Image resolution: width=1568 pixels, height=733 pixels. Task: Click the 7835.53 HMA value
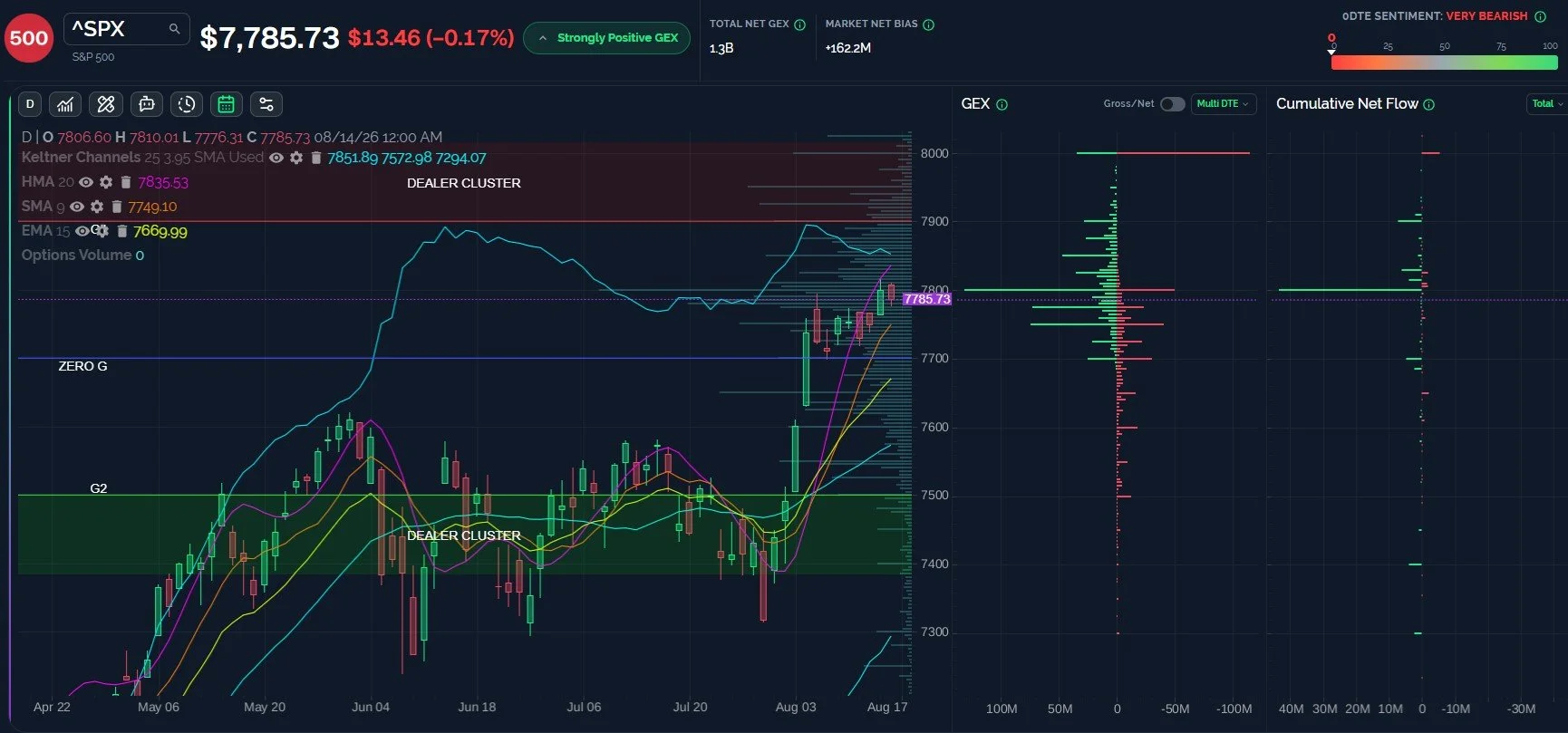click(x=163, y=182)
